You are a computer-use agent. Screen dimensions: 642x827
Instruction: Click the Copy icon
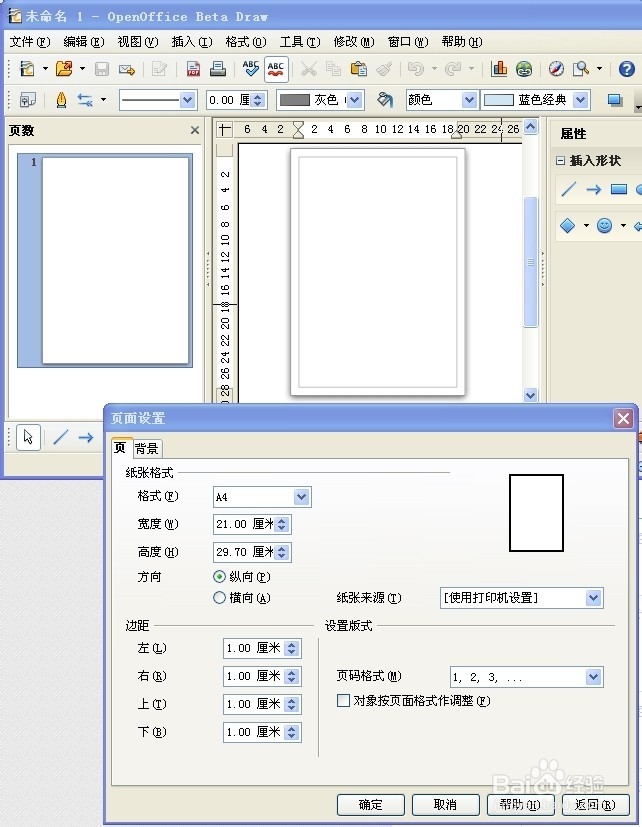(333, 69)
